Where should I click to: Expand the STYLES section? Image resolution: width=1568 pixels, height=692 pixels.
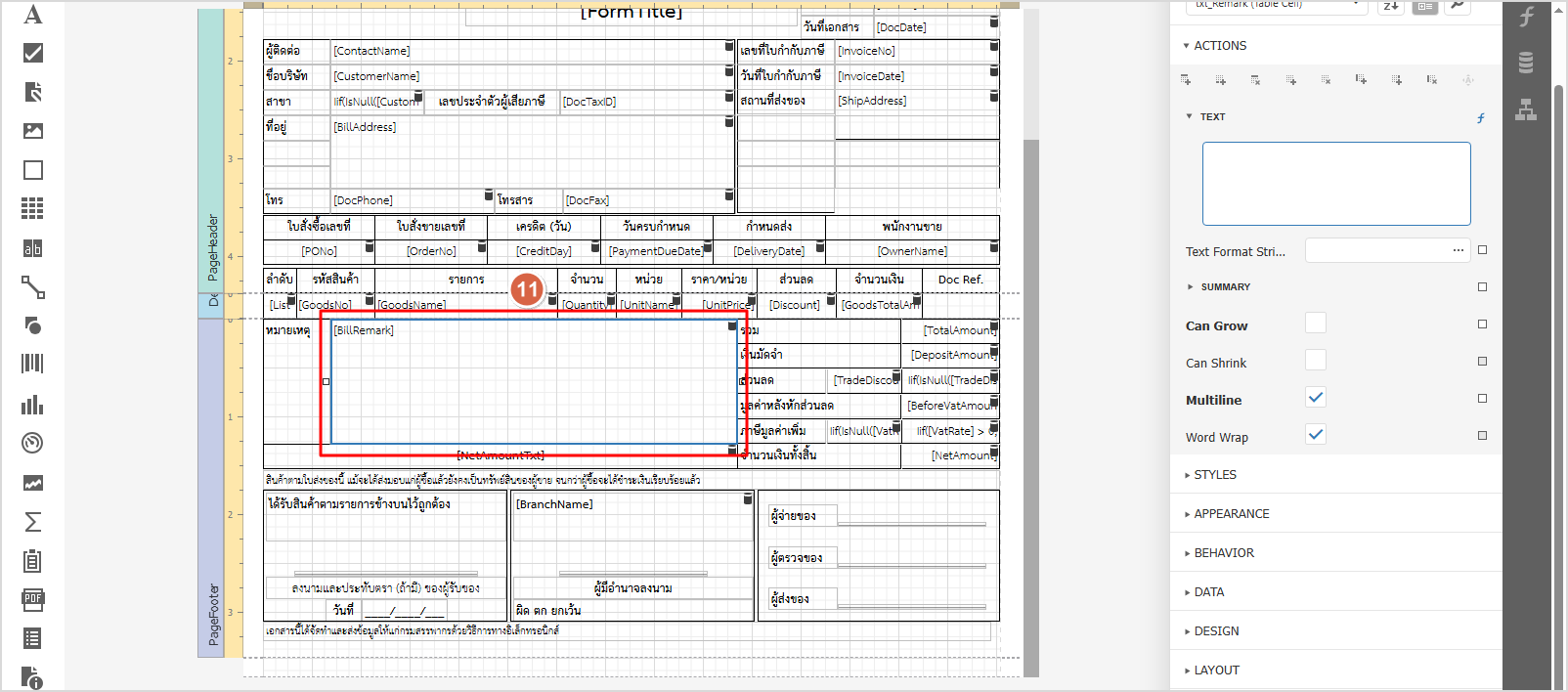click(x=1214, y=475)
